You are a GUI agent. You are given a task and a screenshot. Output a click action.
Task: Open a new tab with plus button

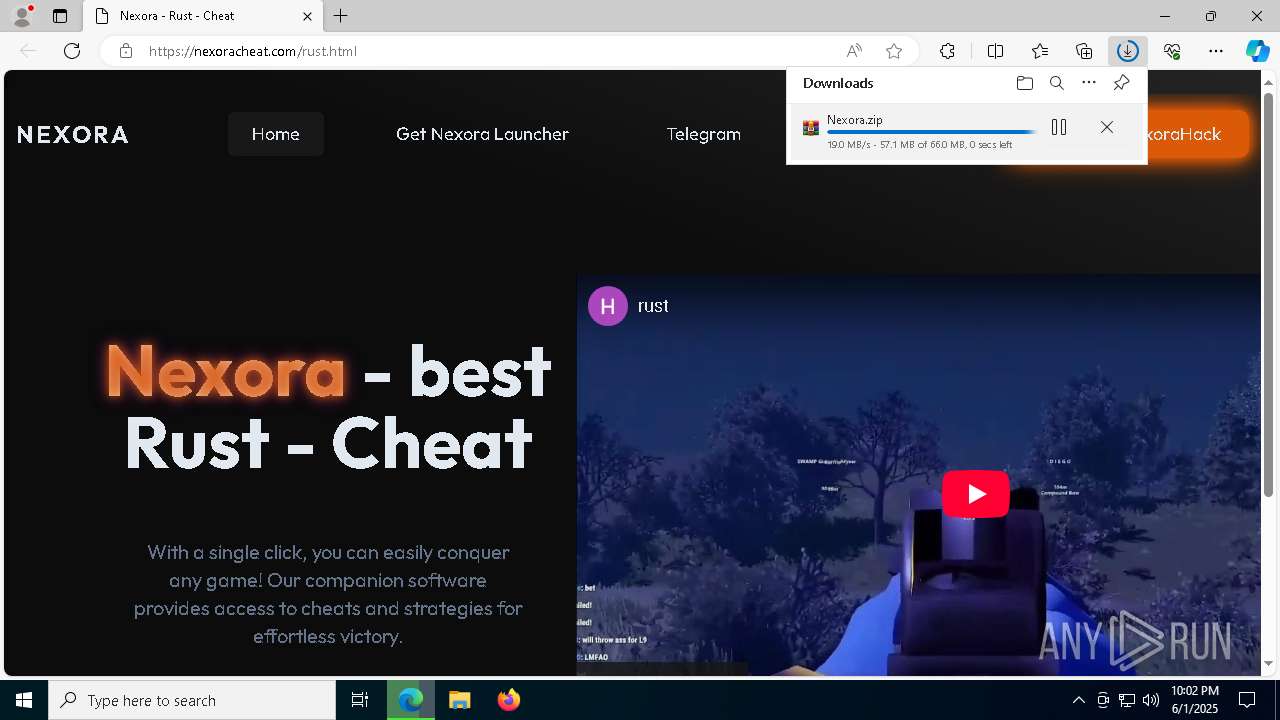(x=341, y=16)
